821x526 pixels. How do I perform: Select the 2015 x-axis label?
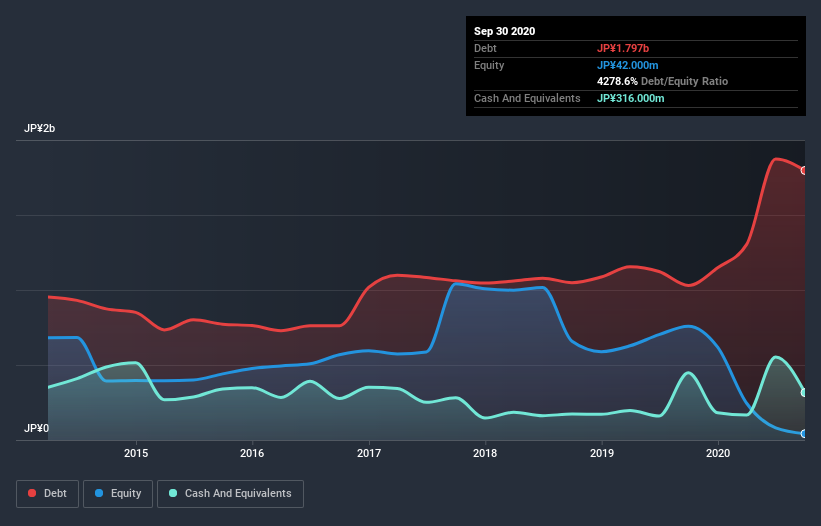pyautogui.click(x=136, y=453)
